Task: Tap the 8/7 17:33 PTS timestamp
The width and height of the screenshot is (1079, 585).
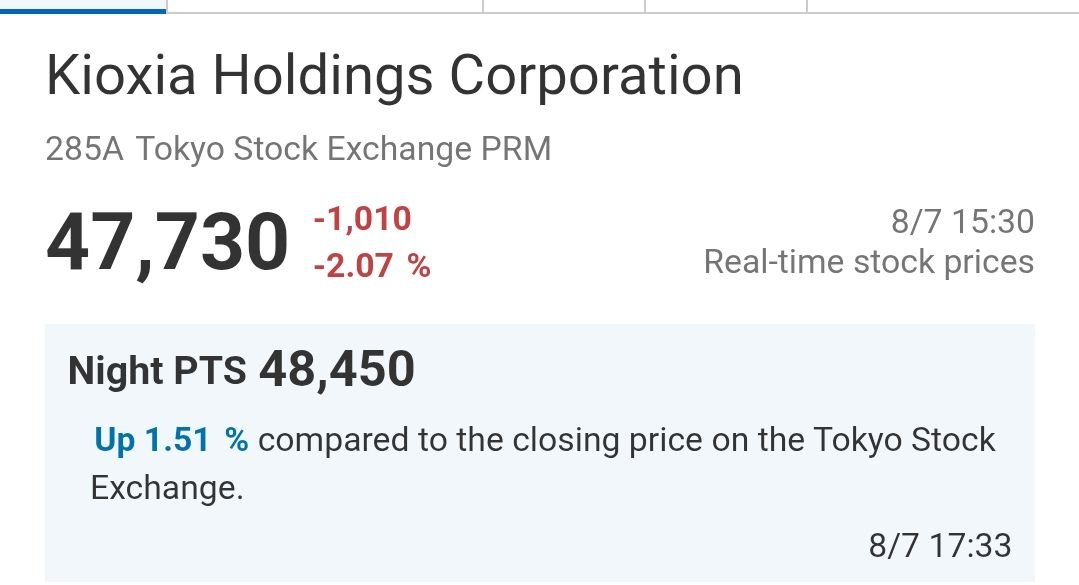Action: (940, 546)
